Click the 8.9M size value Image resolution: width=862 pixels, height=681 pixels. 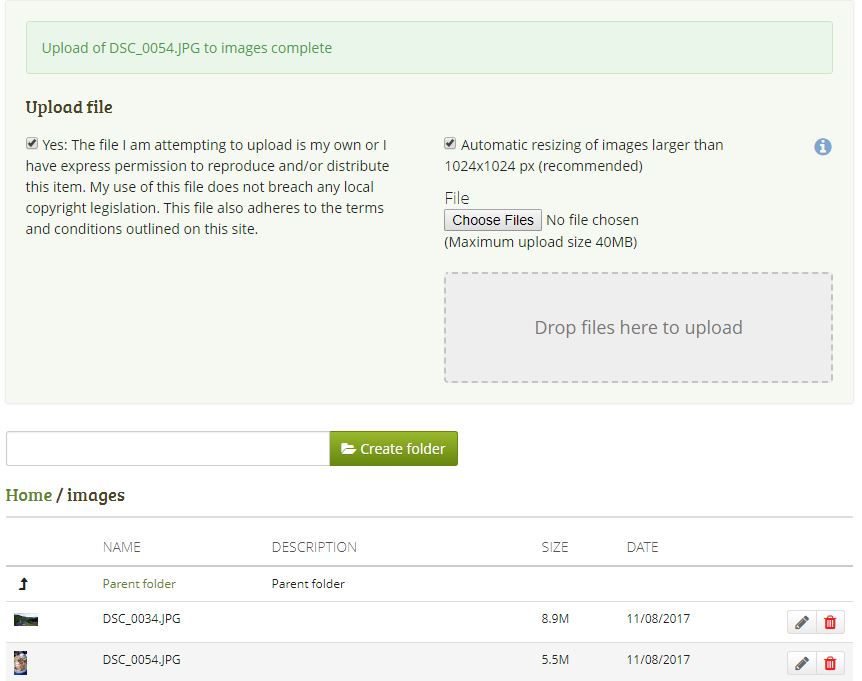click(x=555, y=619)
